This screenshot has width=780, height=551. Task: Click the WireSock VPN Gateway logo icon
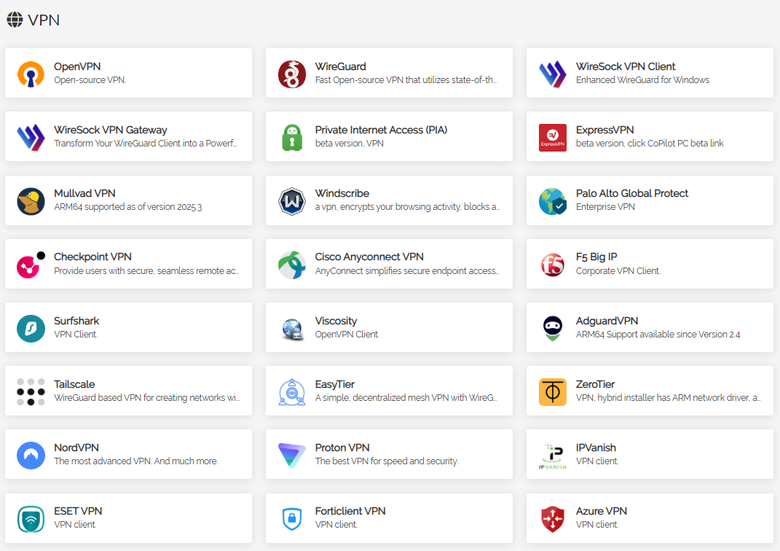[x=31, y=138]
